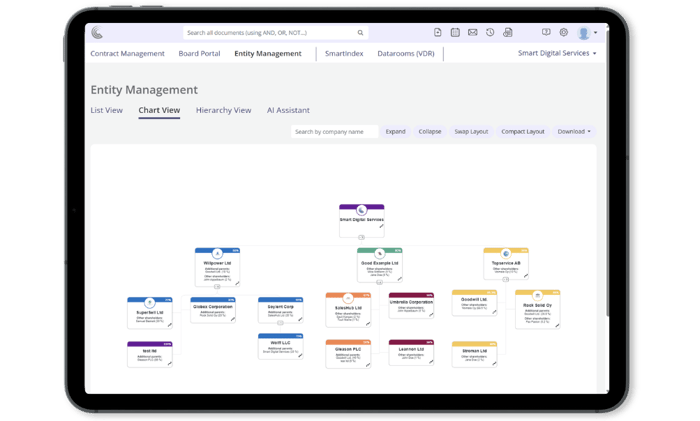Edit Soylent Corp node pencil
This screenshot has width=700, height=421.
point(300,319)
